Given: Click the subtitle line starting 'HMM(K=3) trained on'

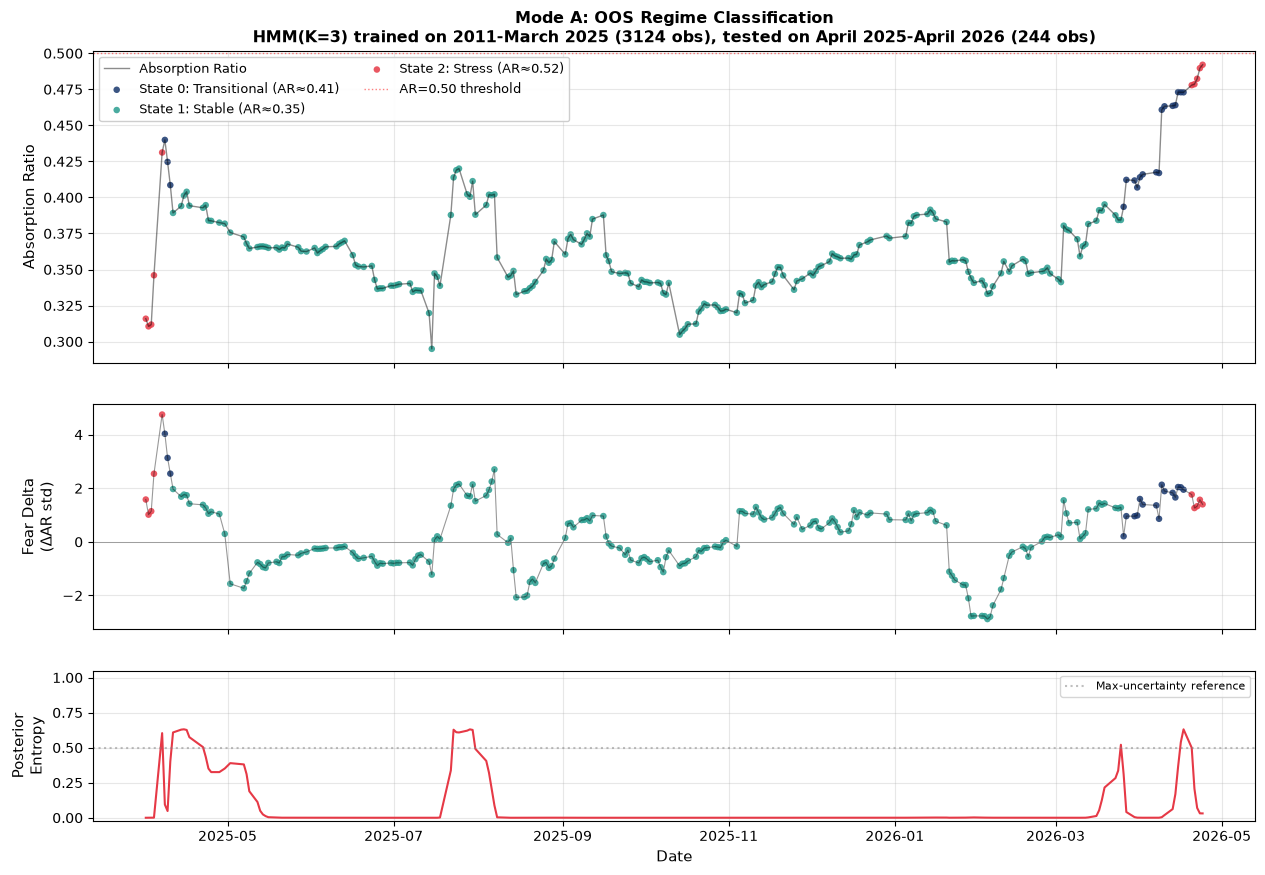Looking at the screenshot, I should coord(674,37).
